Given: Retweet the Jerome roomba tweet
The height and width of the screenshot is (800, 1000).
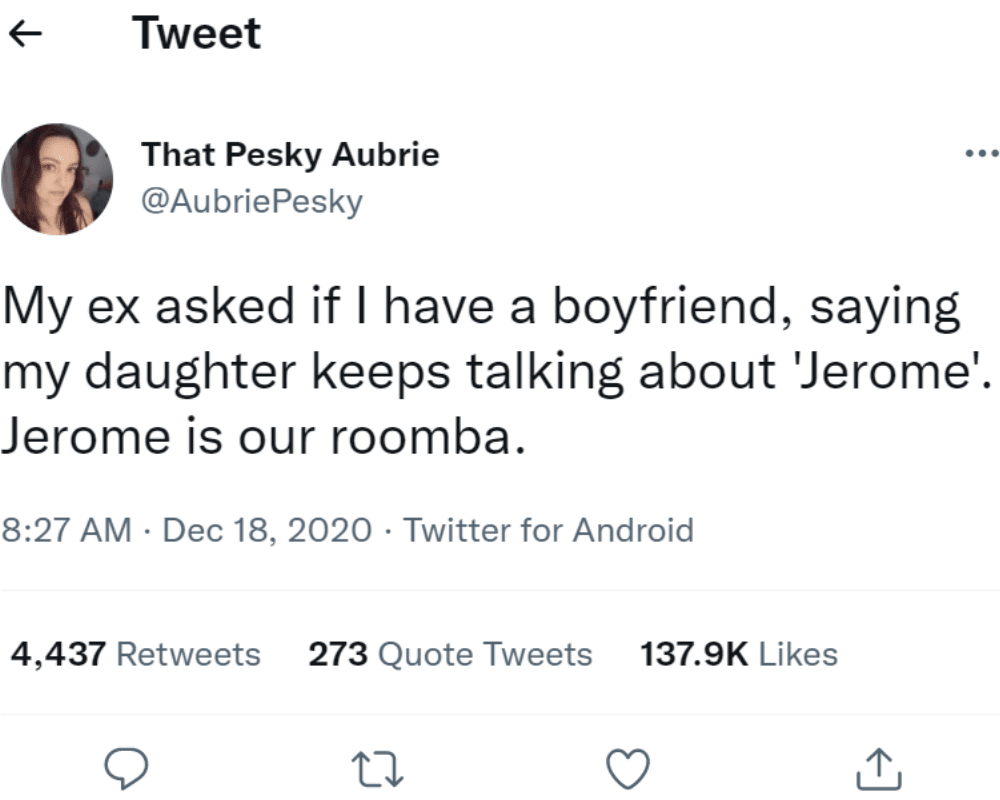Looking at the screenshot, I should [380, 768].
